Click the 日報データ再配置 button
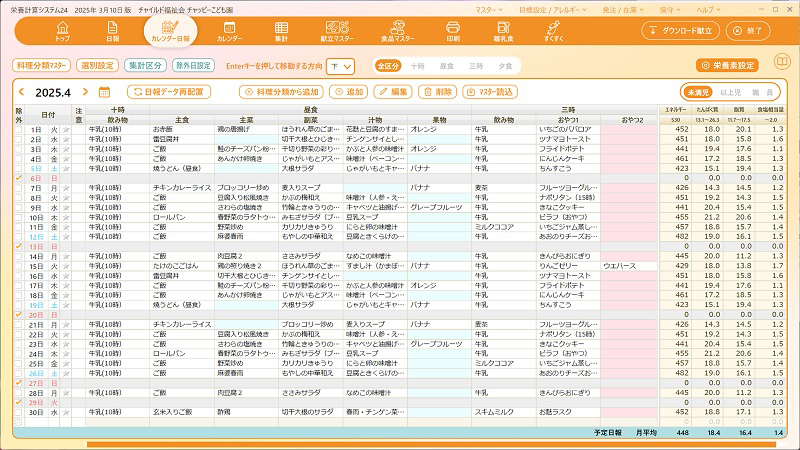 [x=169, y=92]
